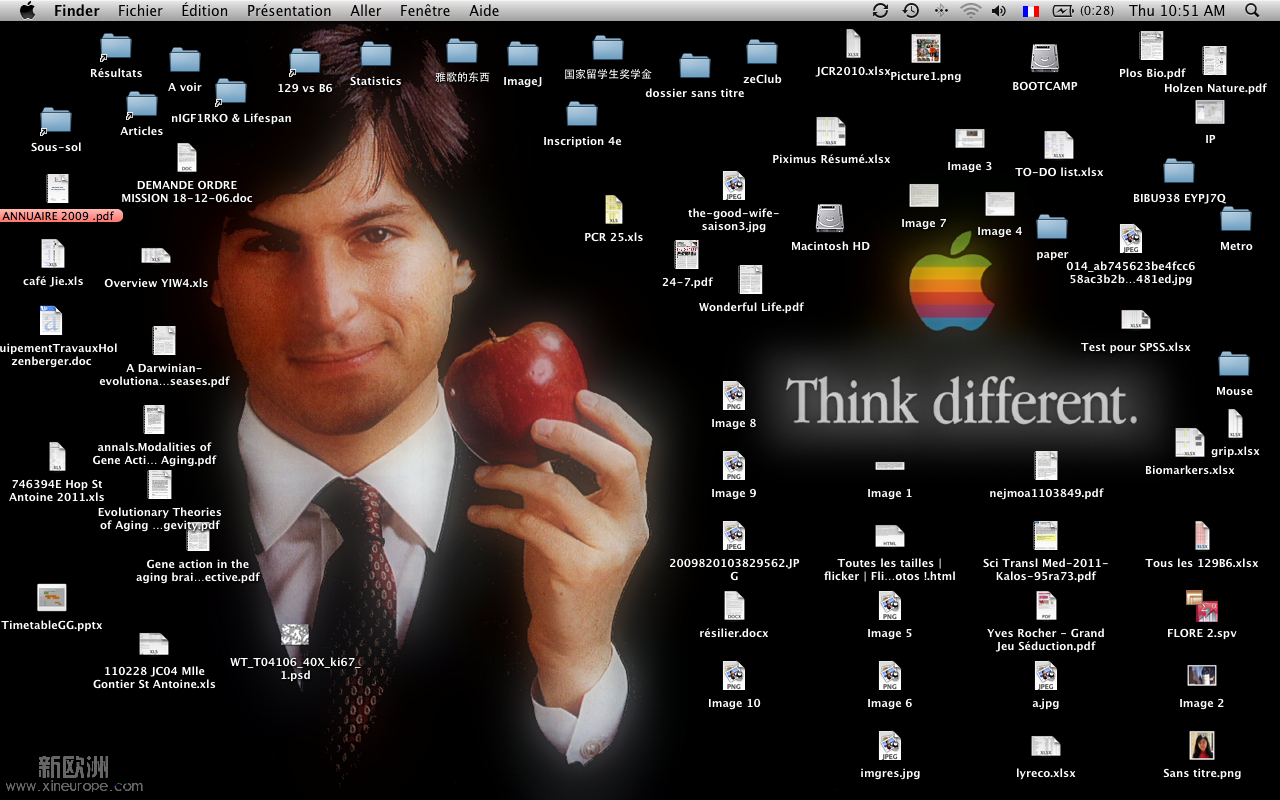Select the Statistics folder
The width and height of the screenshot is (1280, 800).
[376, 54]
